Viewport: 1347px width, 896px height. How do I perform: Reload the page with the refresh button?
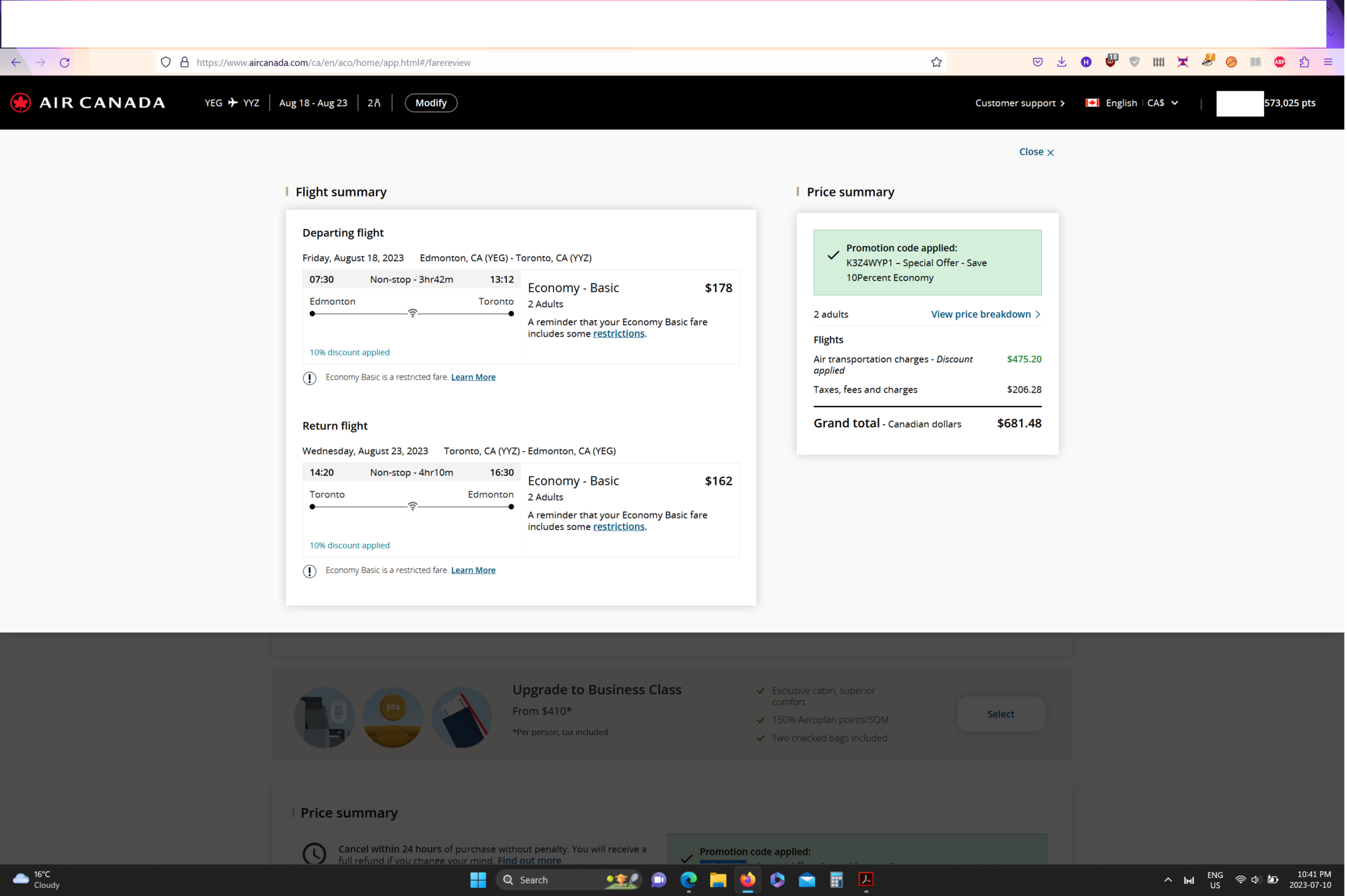(65, 63)
